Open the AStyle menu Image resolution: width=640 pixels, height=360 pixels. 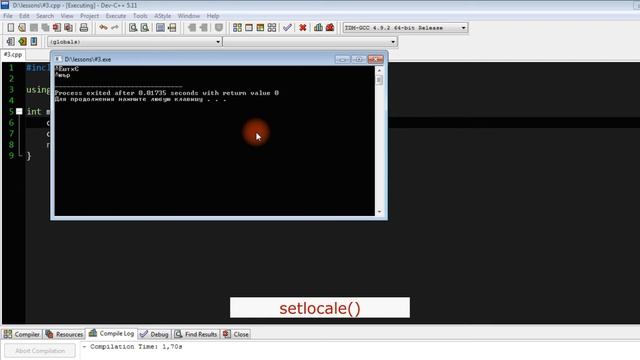point(162,16)
